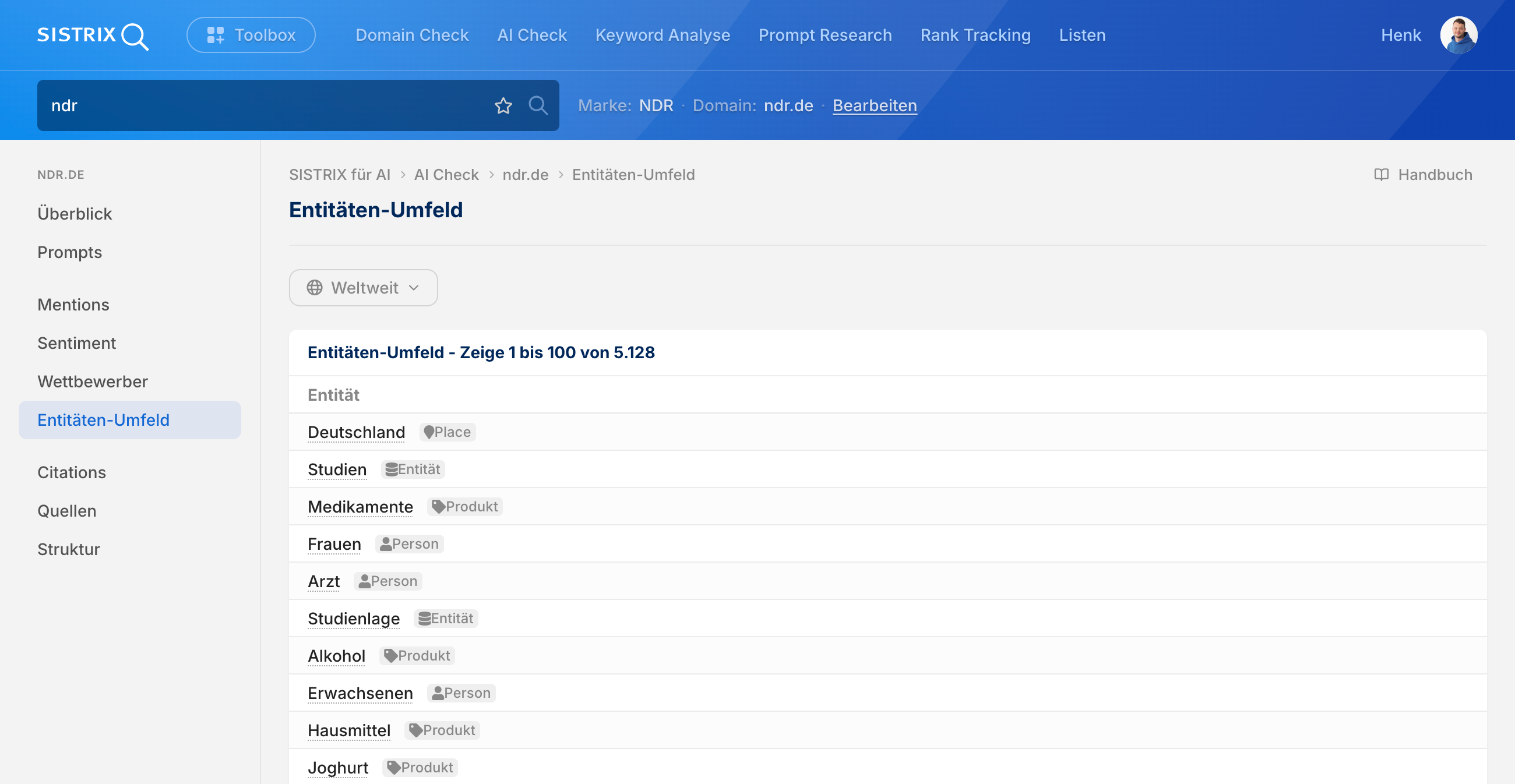This screenshot has height=784, width=1515.
Task: Go to Mentions in the sidebar
Action: (73, 305)
